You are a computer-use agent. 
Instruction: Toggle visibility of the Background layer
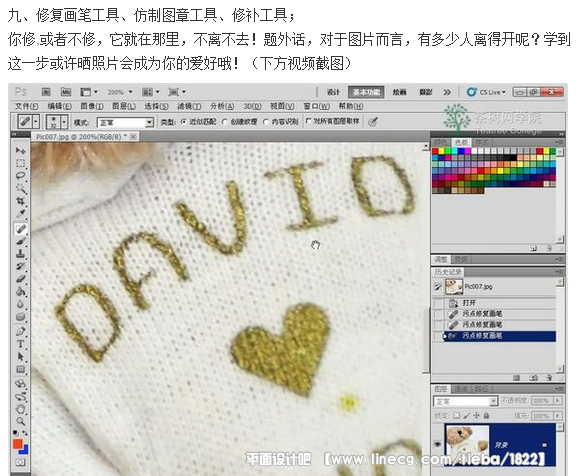[x=438, y=444]
